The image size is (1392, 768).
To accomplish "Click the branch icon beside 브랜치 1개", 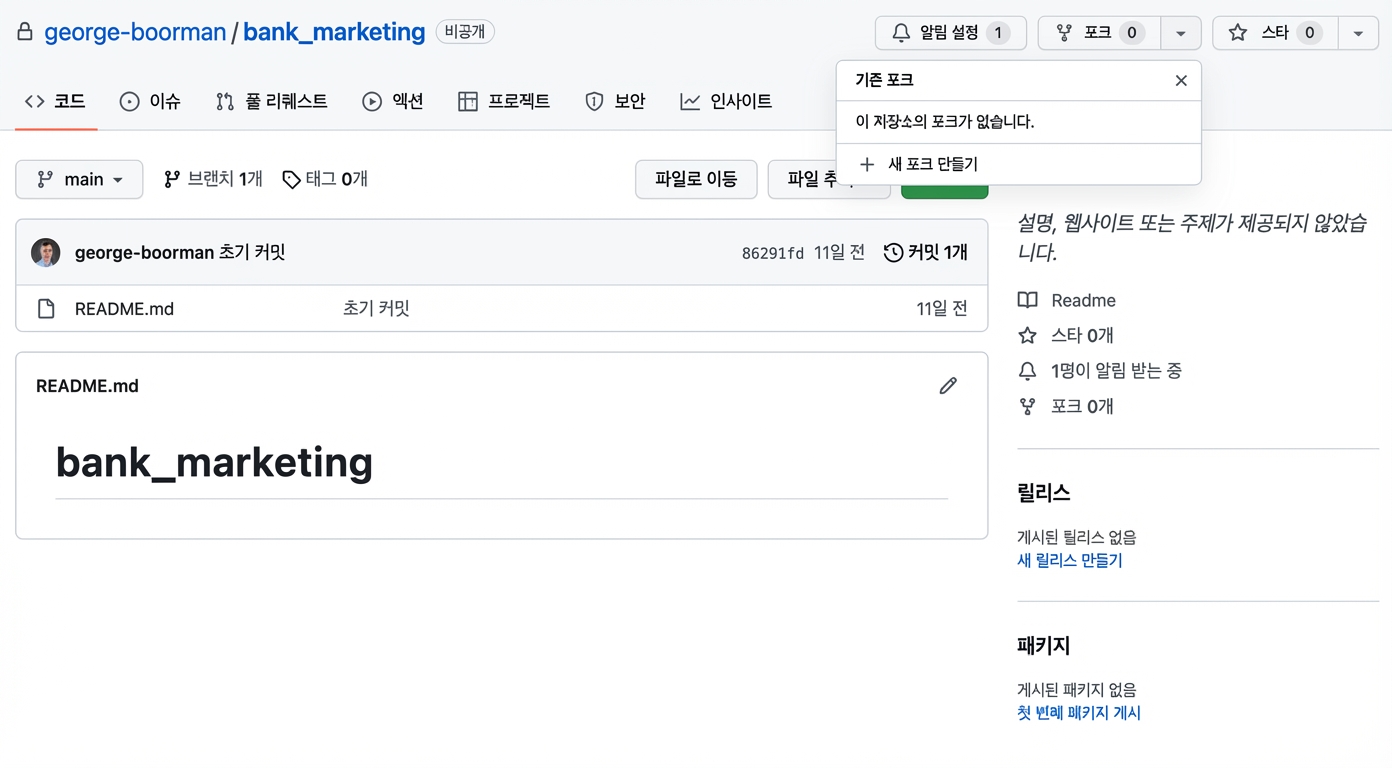I will pos(172,179).
